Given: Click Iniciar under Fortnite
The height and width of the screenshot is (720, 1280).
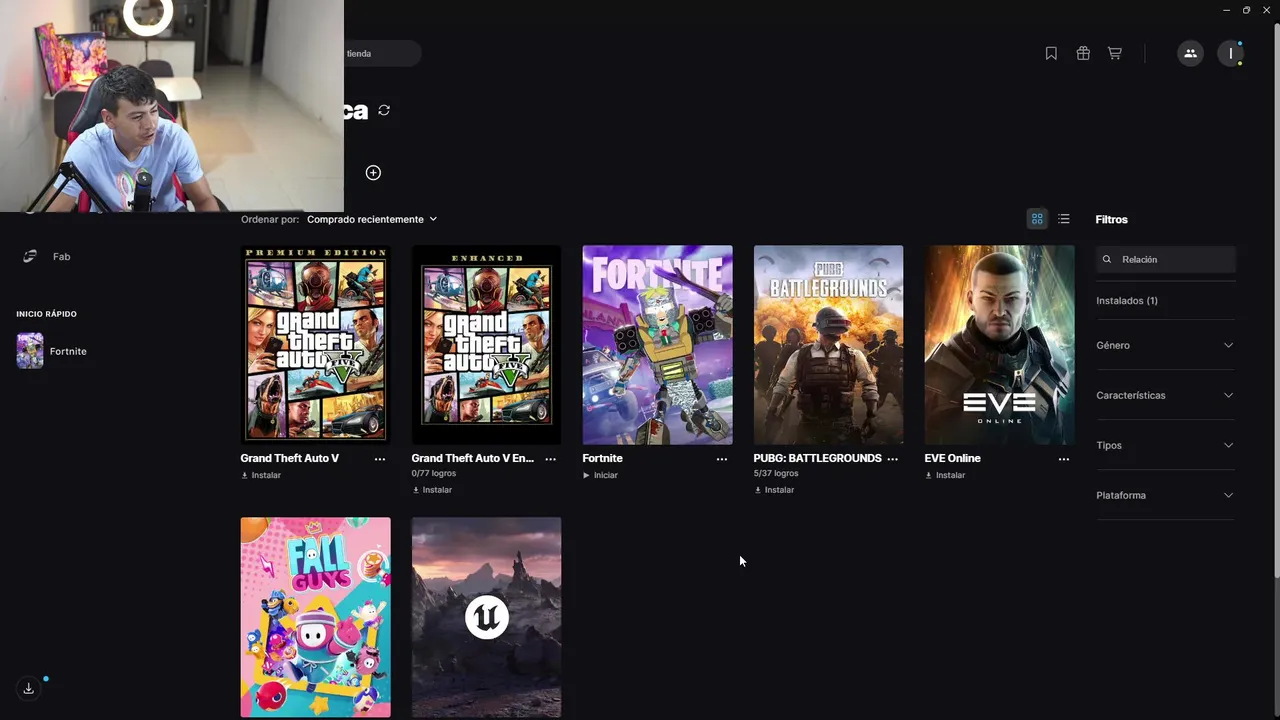Looking at the screenshot, I should tap(600, 475).
